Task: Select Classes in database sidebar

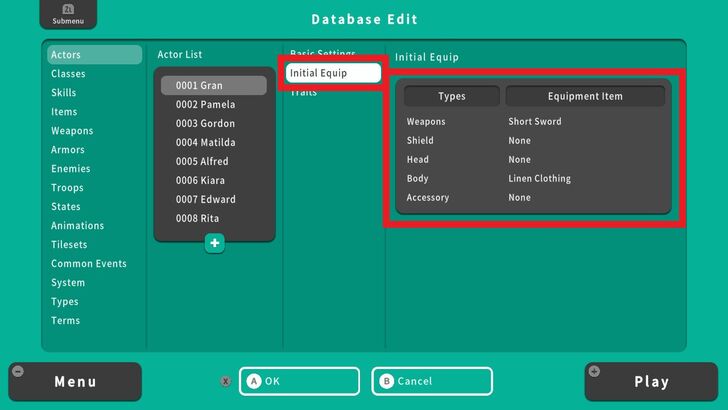Action: tap(68, 74)
